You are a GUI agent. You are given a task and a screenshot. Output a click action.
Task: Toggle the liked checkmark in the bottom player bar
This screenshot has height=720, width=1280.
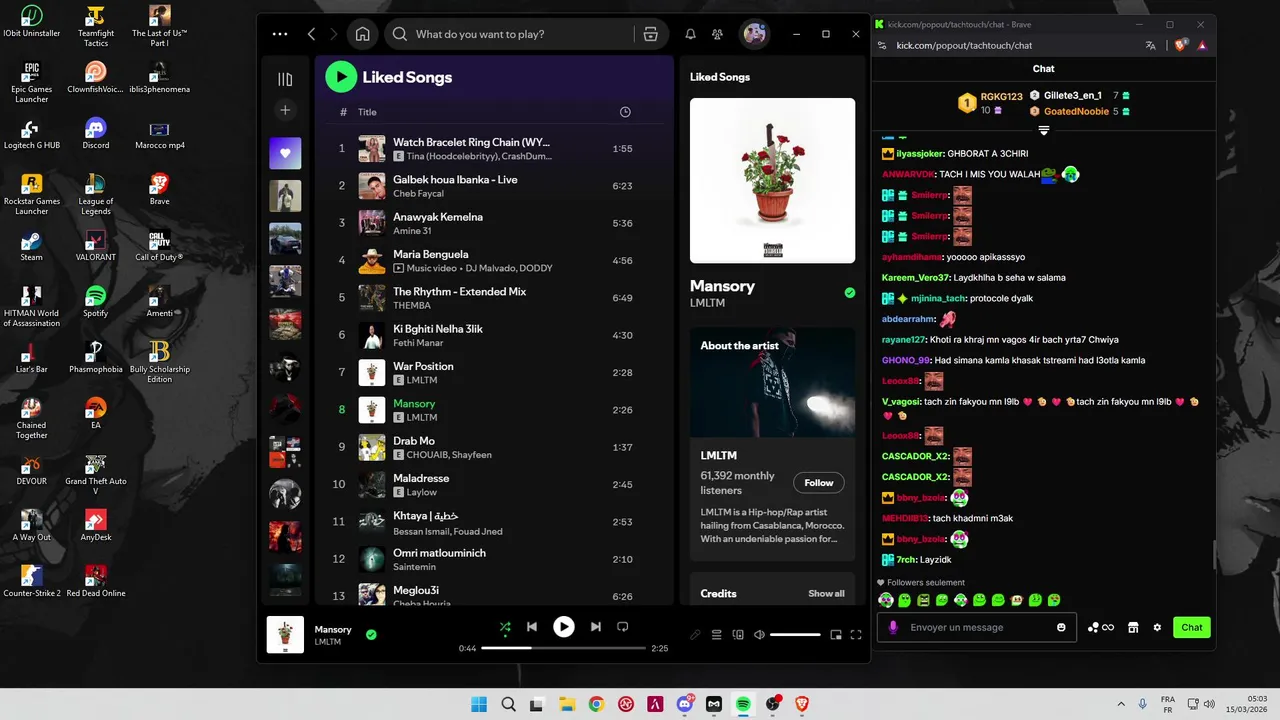click(x=371, y=634)
